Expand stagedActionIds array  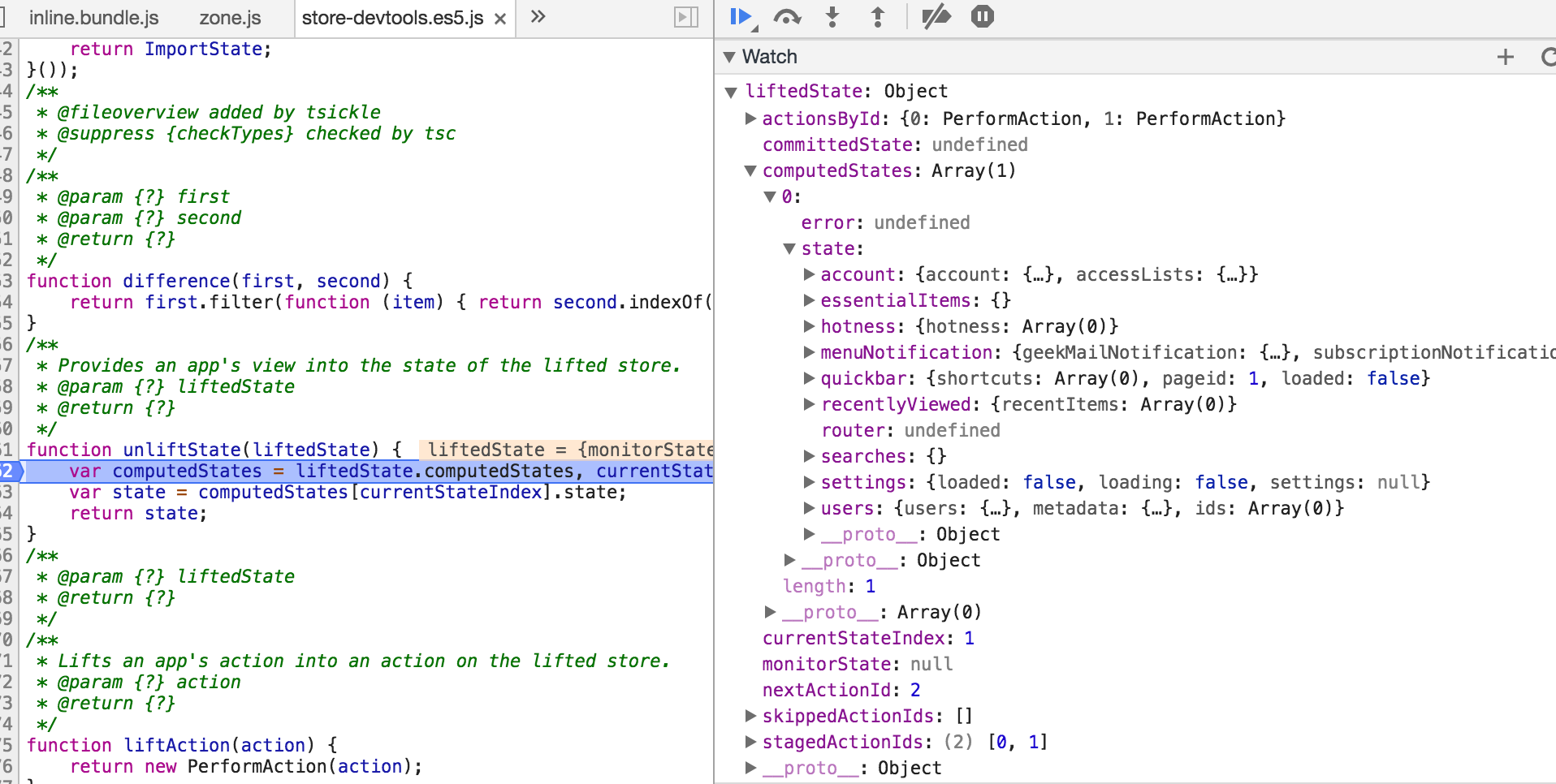click(x=751, y=742)
